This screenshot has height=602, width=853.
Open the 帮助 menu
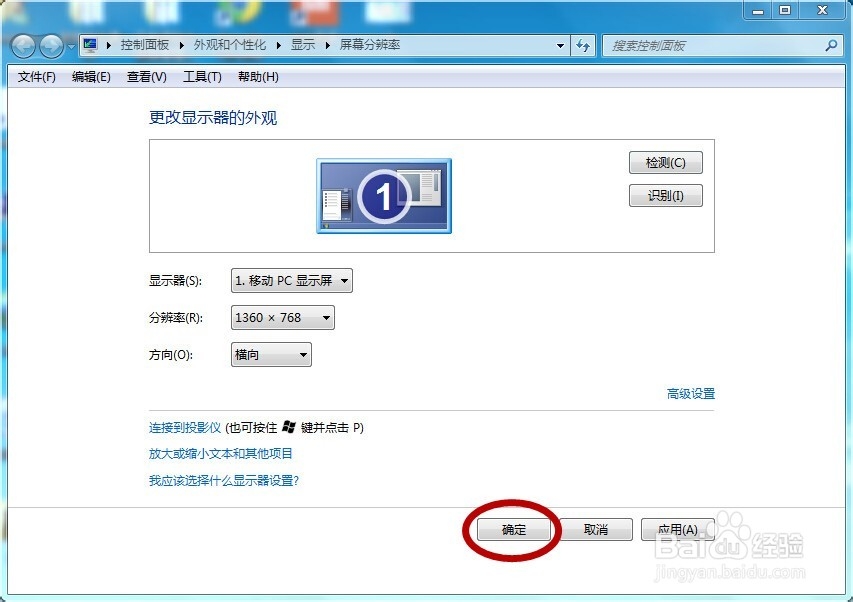(x=258, y=77)
